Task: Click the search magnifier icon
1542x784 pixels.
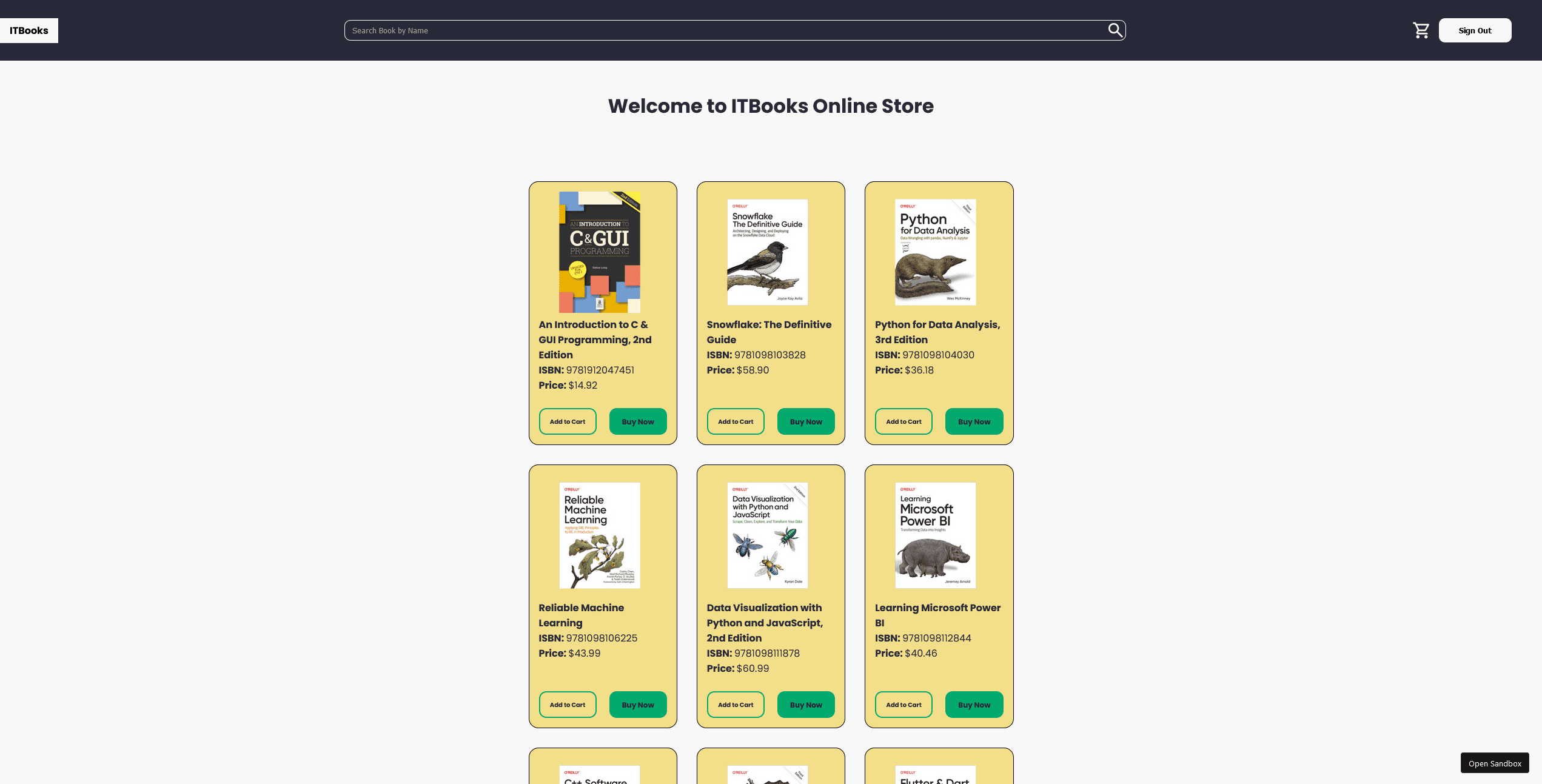Action: point(1115,30)
